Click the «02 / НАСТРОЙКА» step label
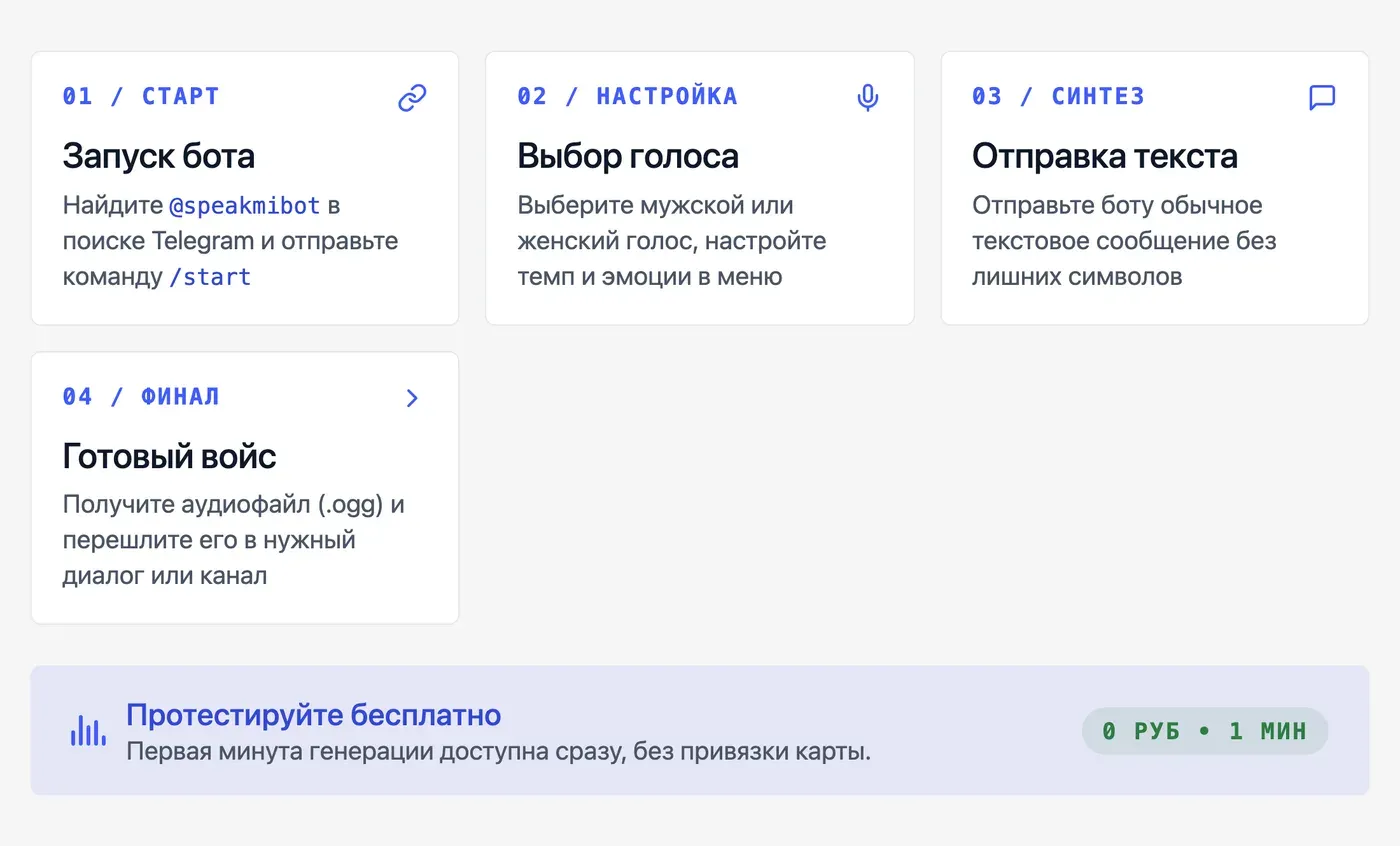Viewport: 1400px width, 846px height. point(627,97)
